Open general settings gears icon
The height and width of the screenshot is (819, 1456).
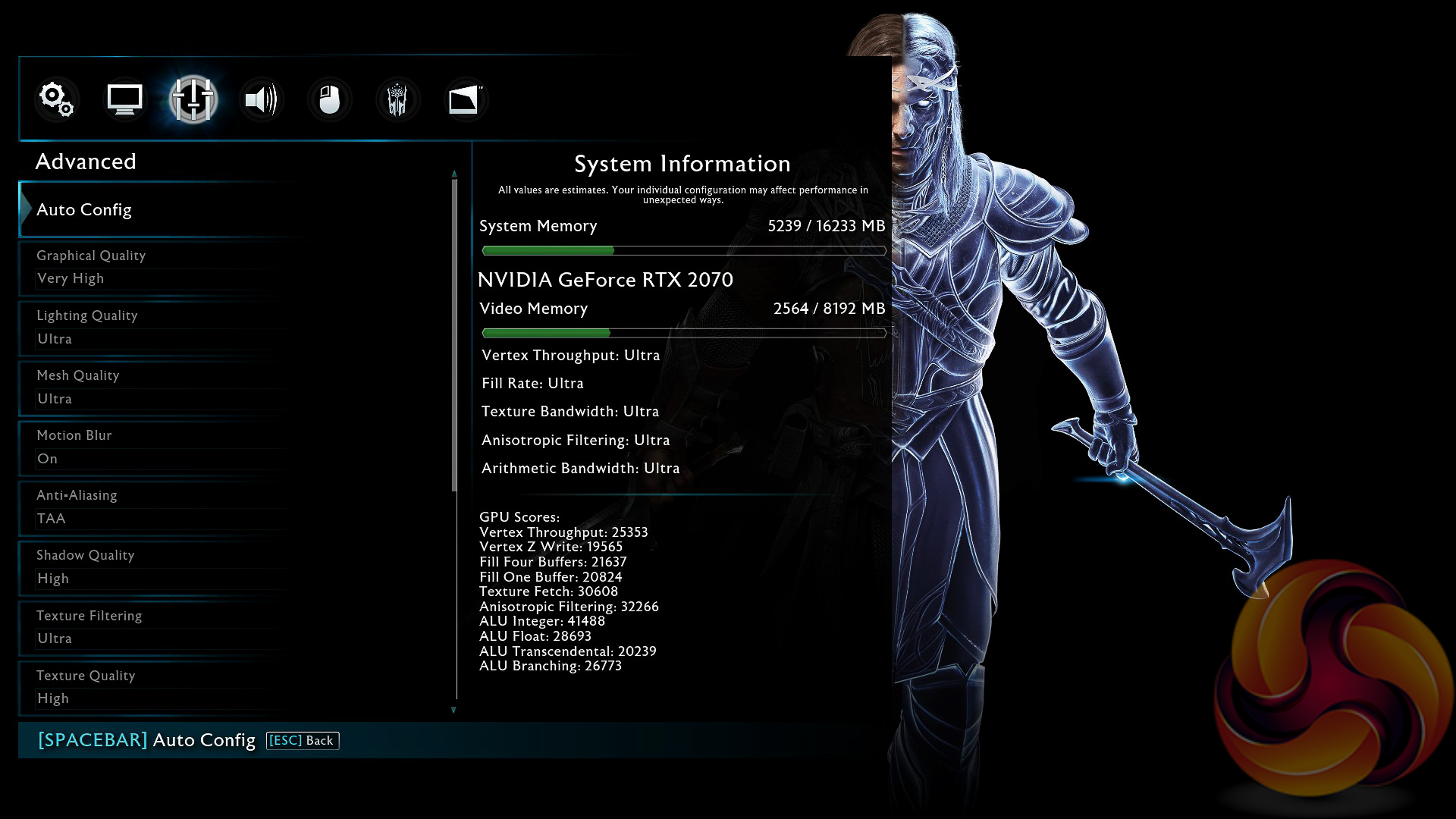(x=56, y=99)
